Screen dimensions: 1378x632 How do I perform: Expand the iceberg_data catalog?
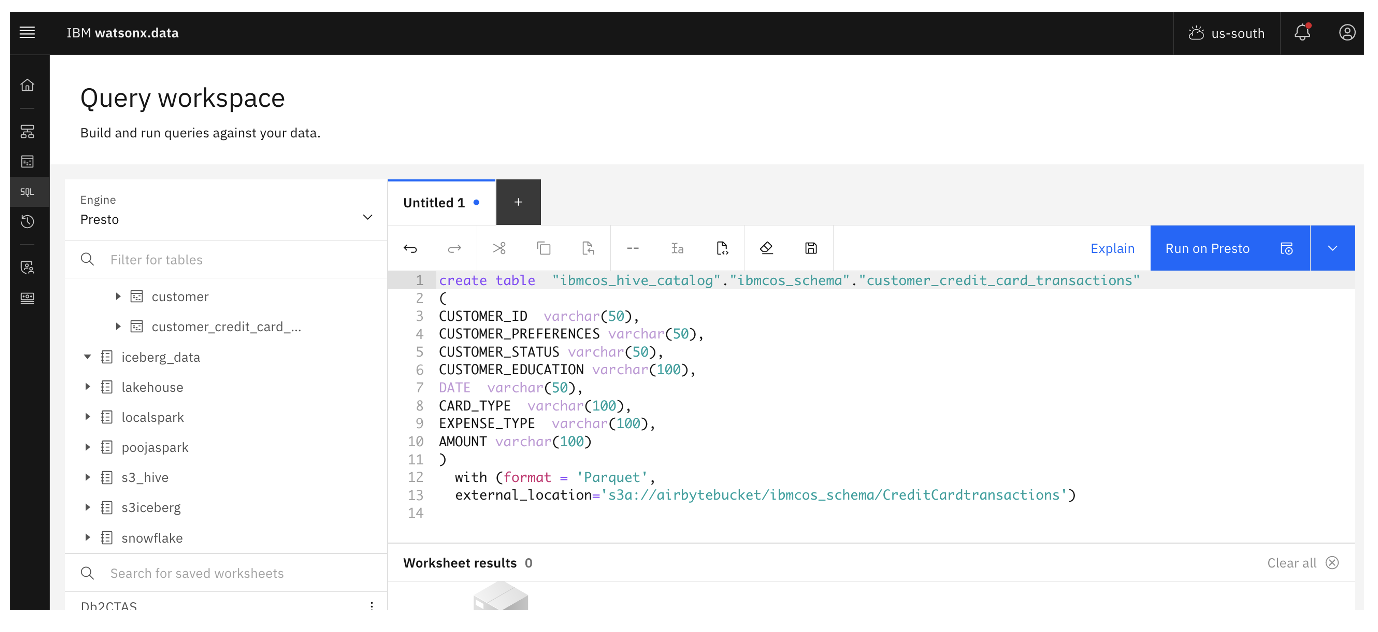point(87,357)
